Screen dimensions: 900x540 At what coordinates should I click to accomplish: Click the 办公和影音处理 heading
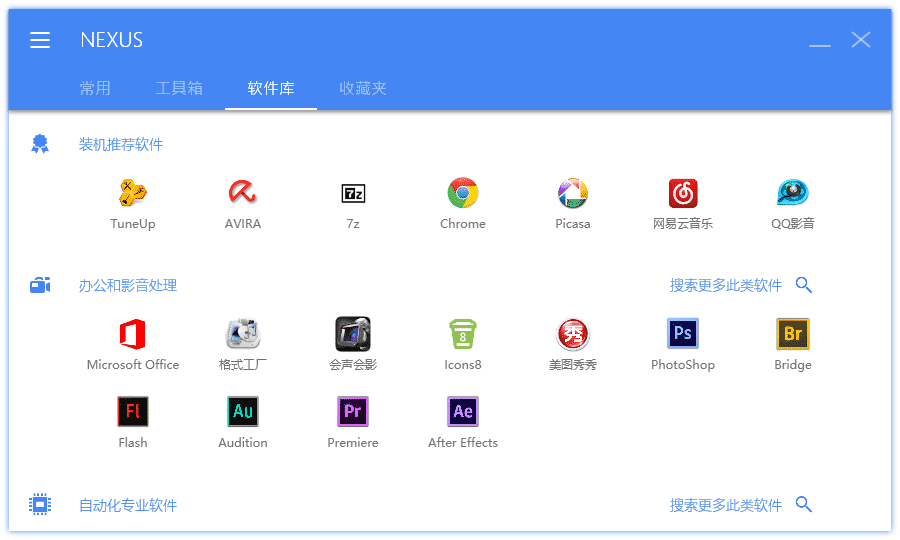[127, 285]
